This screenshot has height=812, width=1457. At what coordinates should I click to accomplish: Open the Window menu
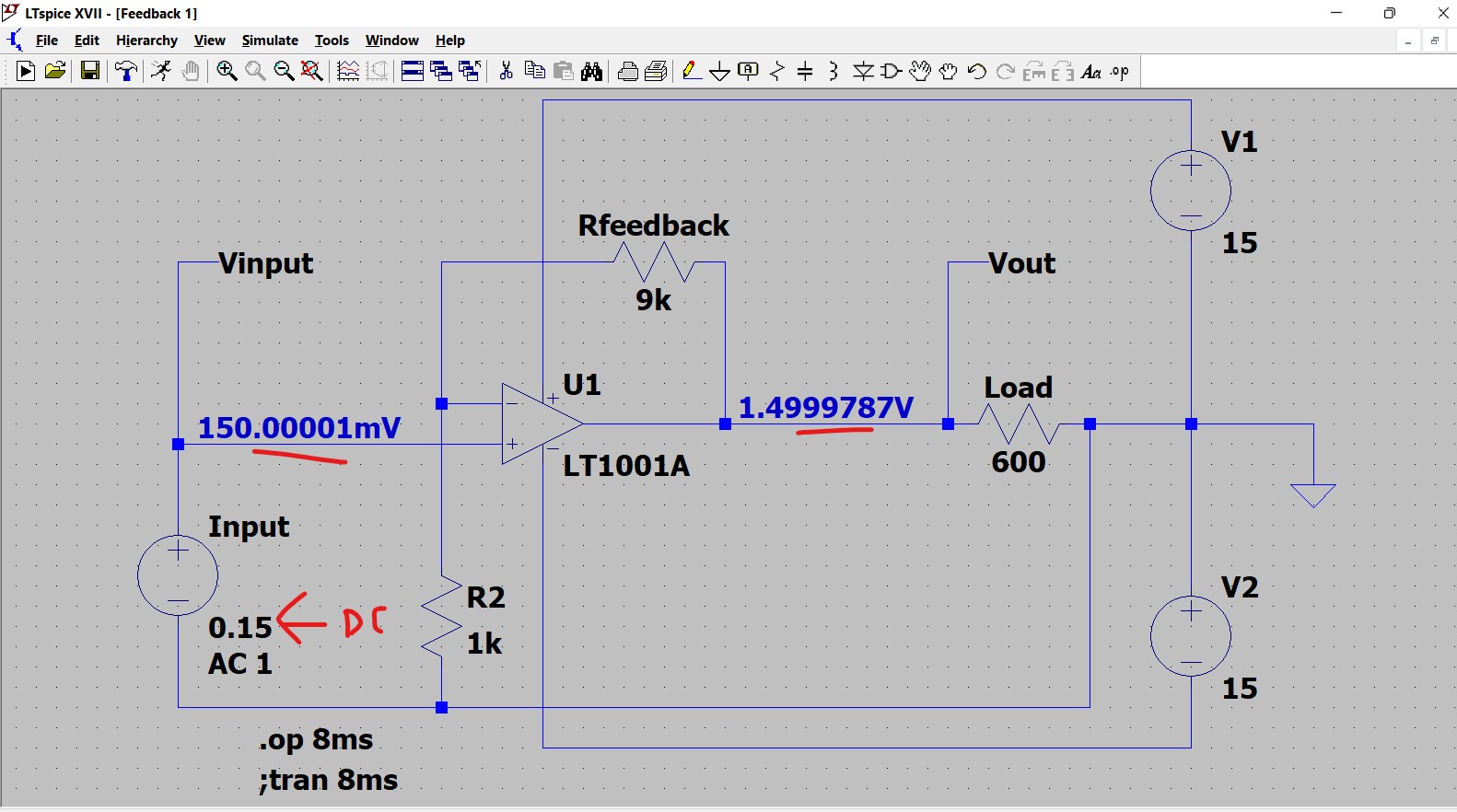click(x=391, y=41)
